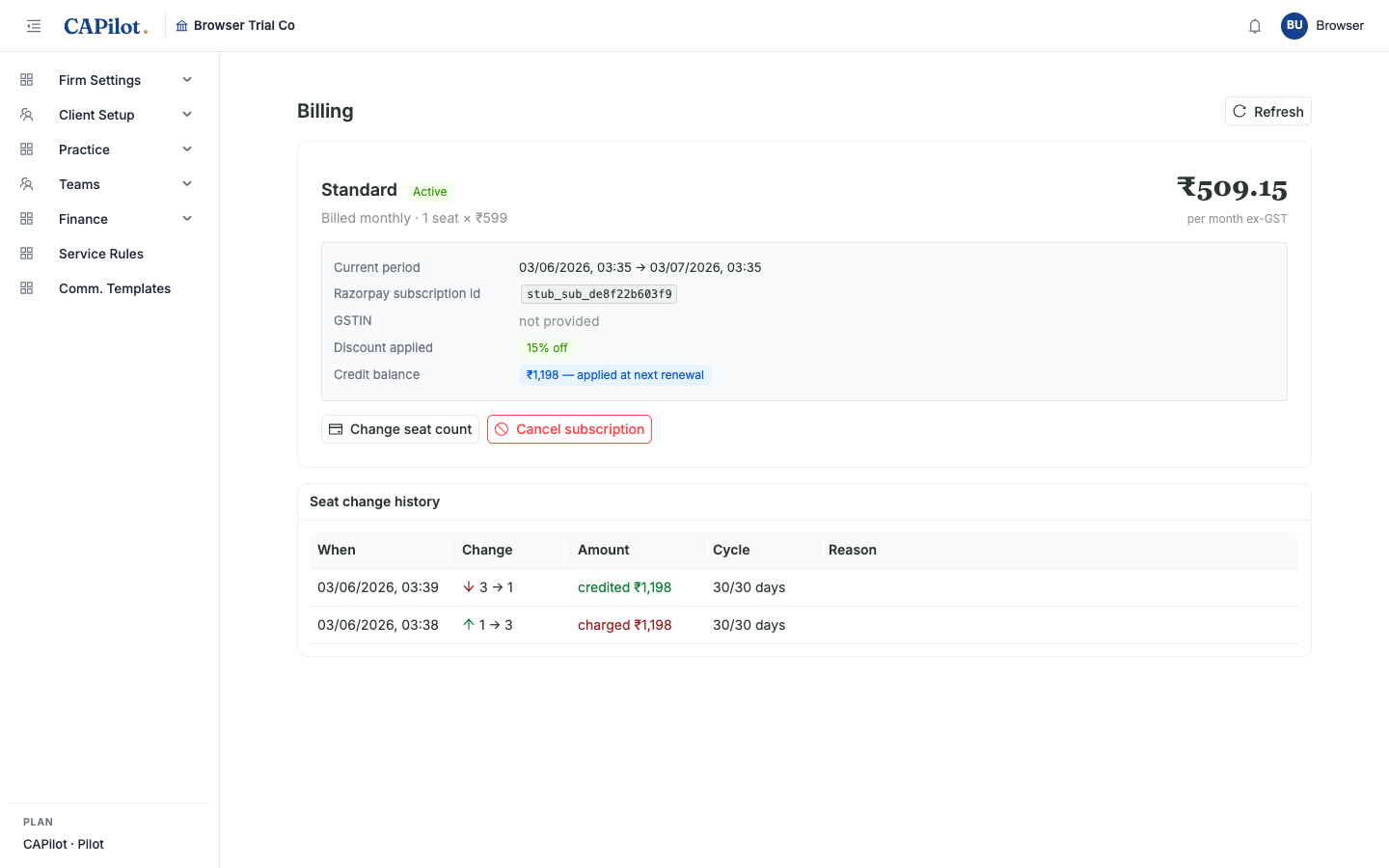Click the ₹509.15 monthly price
Viewport: 1389px width, 868px height.
[1232, 188]
